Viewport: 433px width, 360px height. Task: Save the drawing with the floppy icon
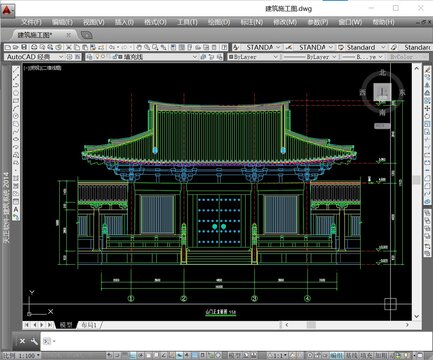23,47
